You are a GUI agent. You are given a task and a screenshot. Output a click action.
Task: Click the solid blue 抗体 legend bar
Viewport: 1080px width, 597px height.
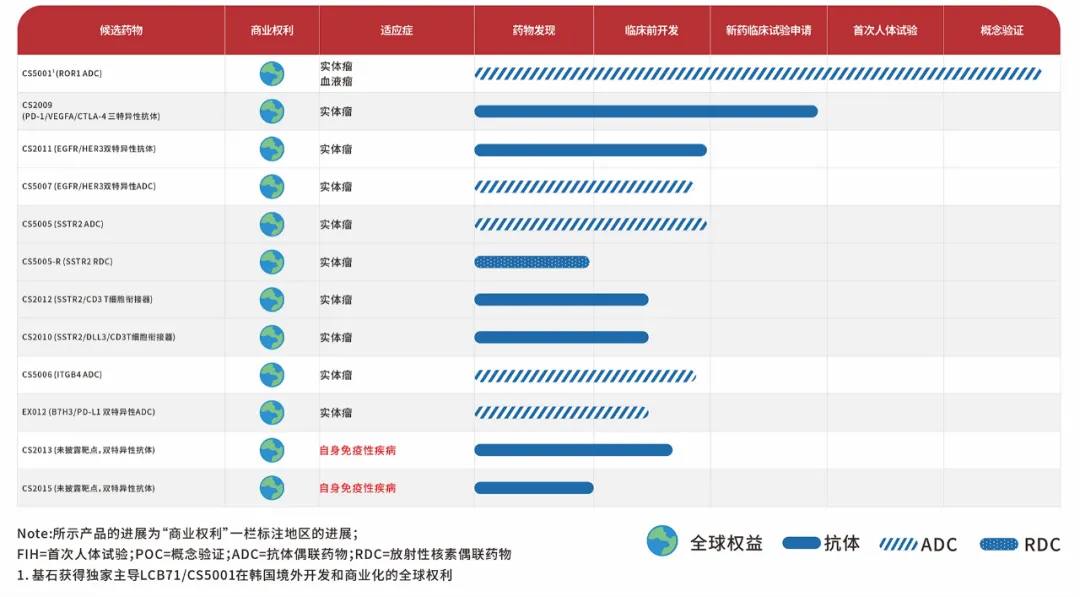pos(800,543)
